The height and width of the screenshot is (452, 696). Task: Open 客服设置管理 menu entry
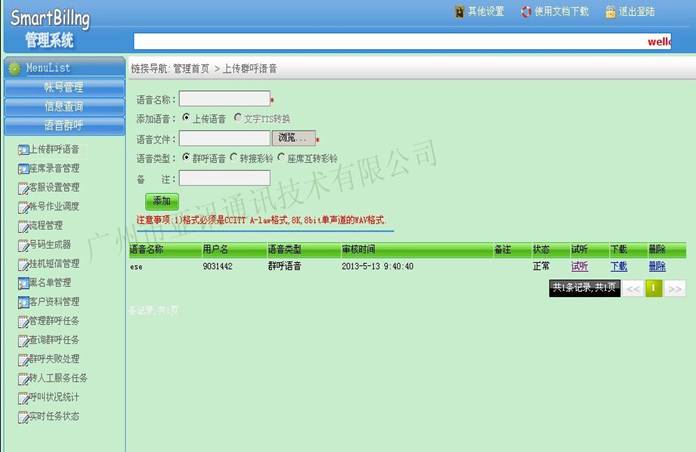point(54,188)
